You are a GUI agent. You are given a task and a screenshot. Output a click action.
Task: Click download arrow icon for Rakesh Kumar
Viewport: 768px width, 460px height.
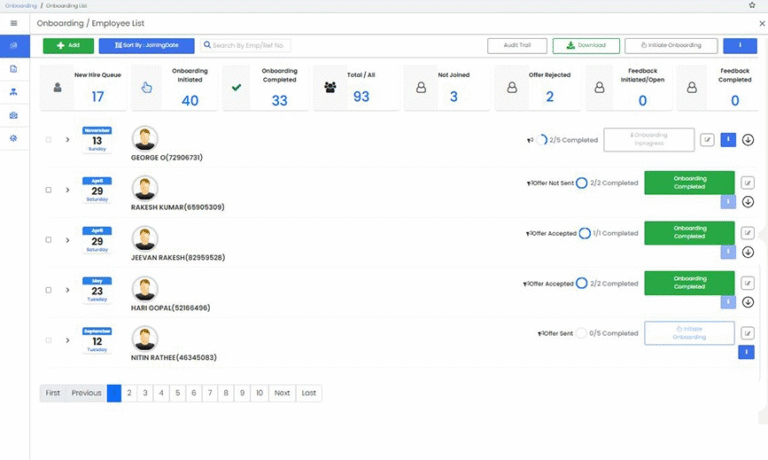[x=748, y=202]
